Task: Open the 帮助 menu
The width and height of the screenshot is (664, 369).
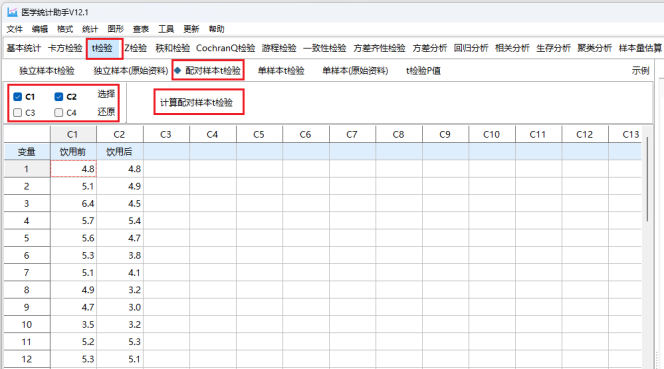Action: coord(216,29)
